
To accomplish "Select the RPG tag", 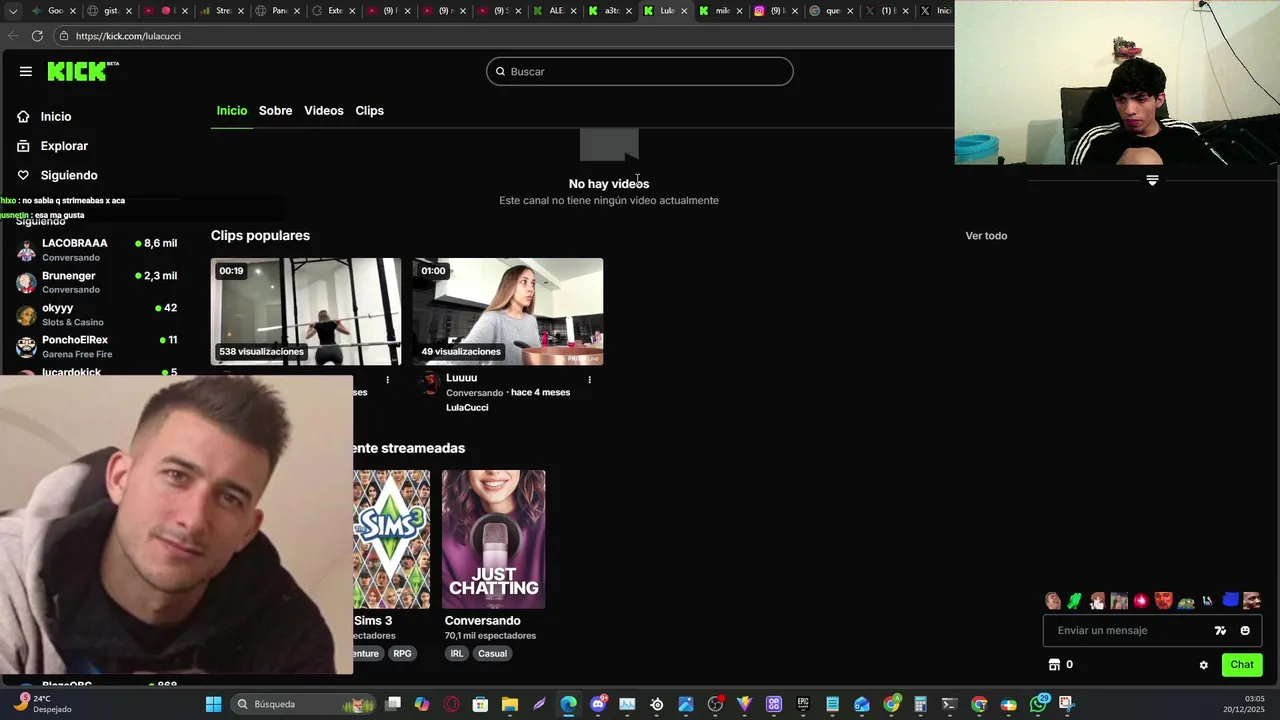I will tap(402, 654).
